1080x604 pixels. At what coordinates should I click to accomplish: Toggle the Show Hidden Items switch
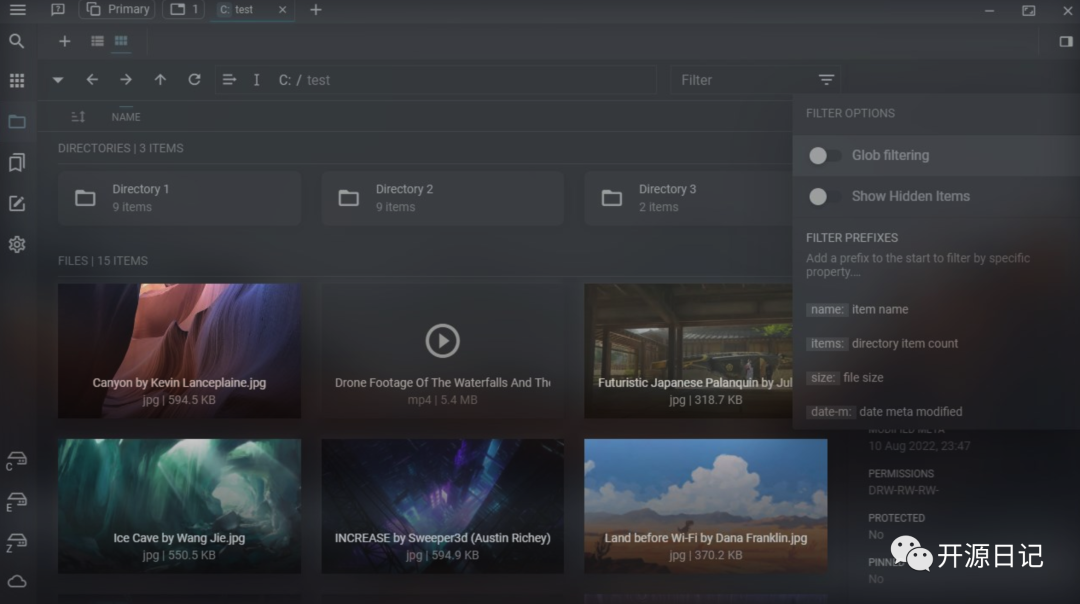(824, 197)
